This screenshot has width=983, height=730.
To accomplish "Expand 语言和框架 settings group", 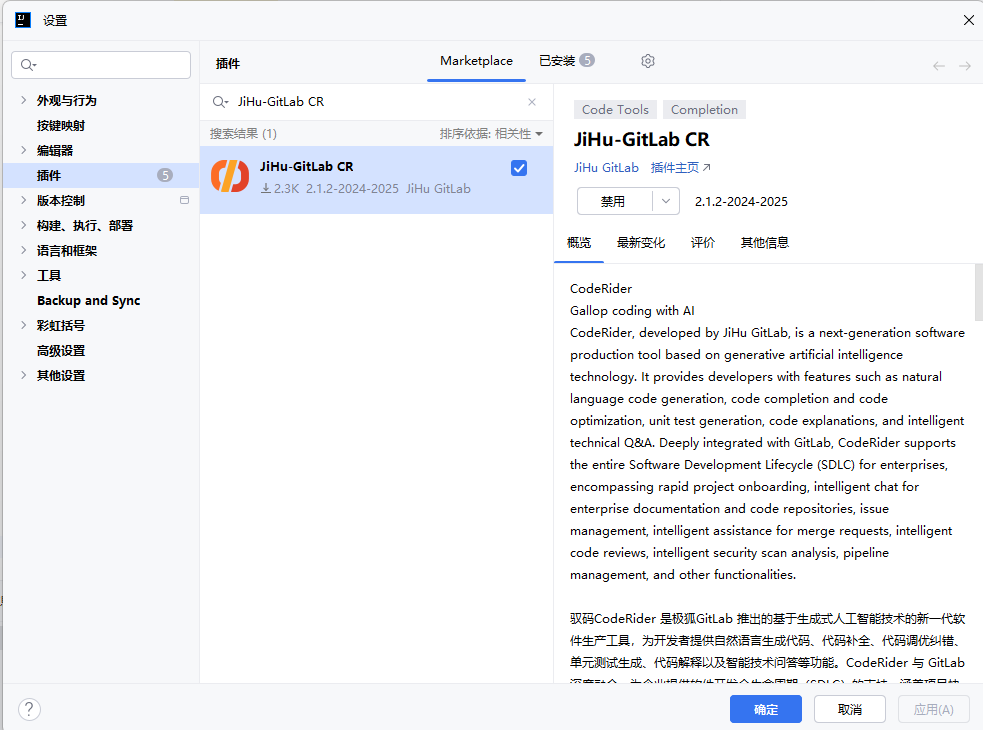I will [24, 250].
